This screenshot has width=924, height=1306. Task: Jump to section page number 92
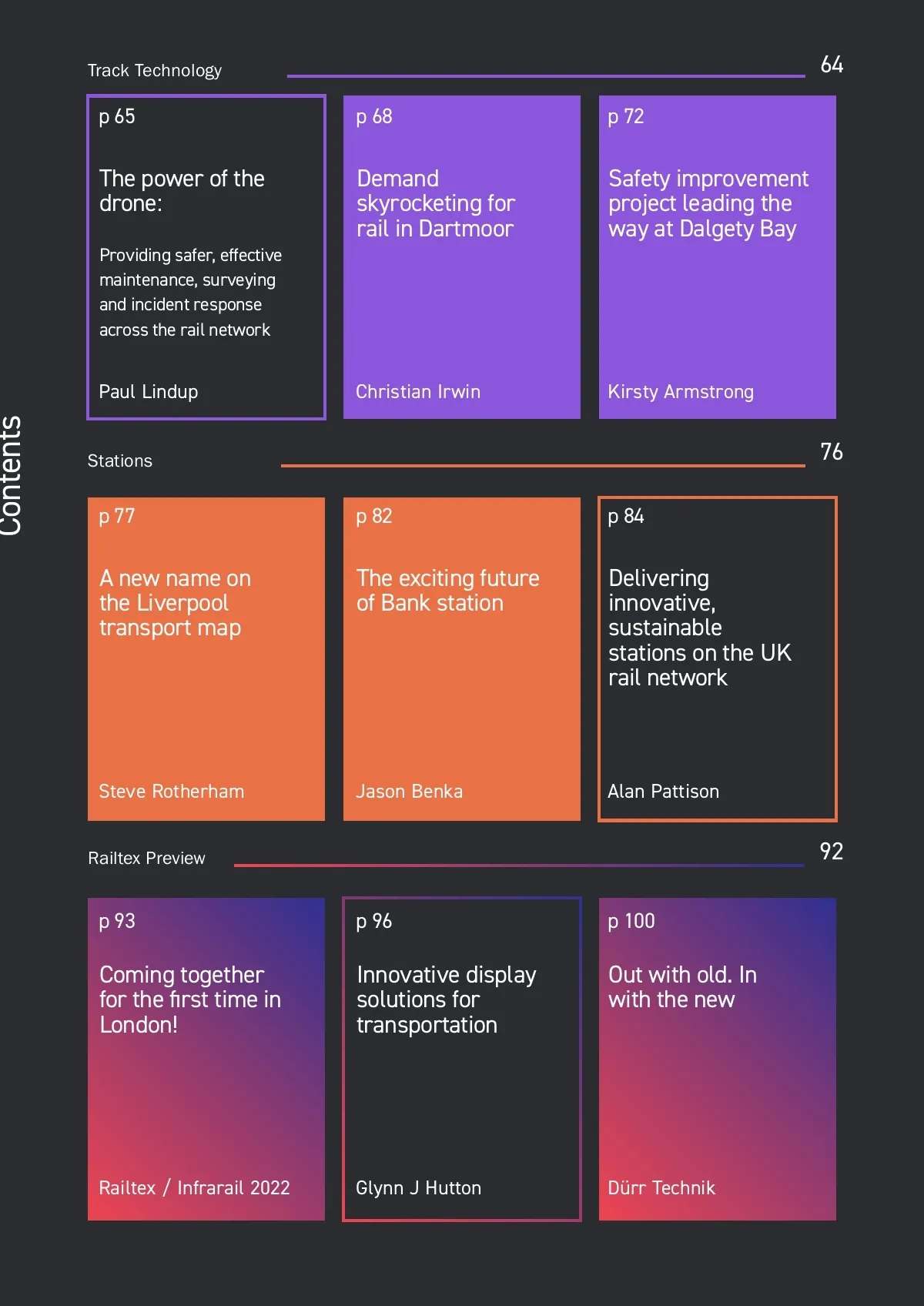click(832, 852)
